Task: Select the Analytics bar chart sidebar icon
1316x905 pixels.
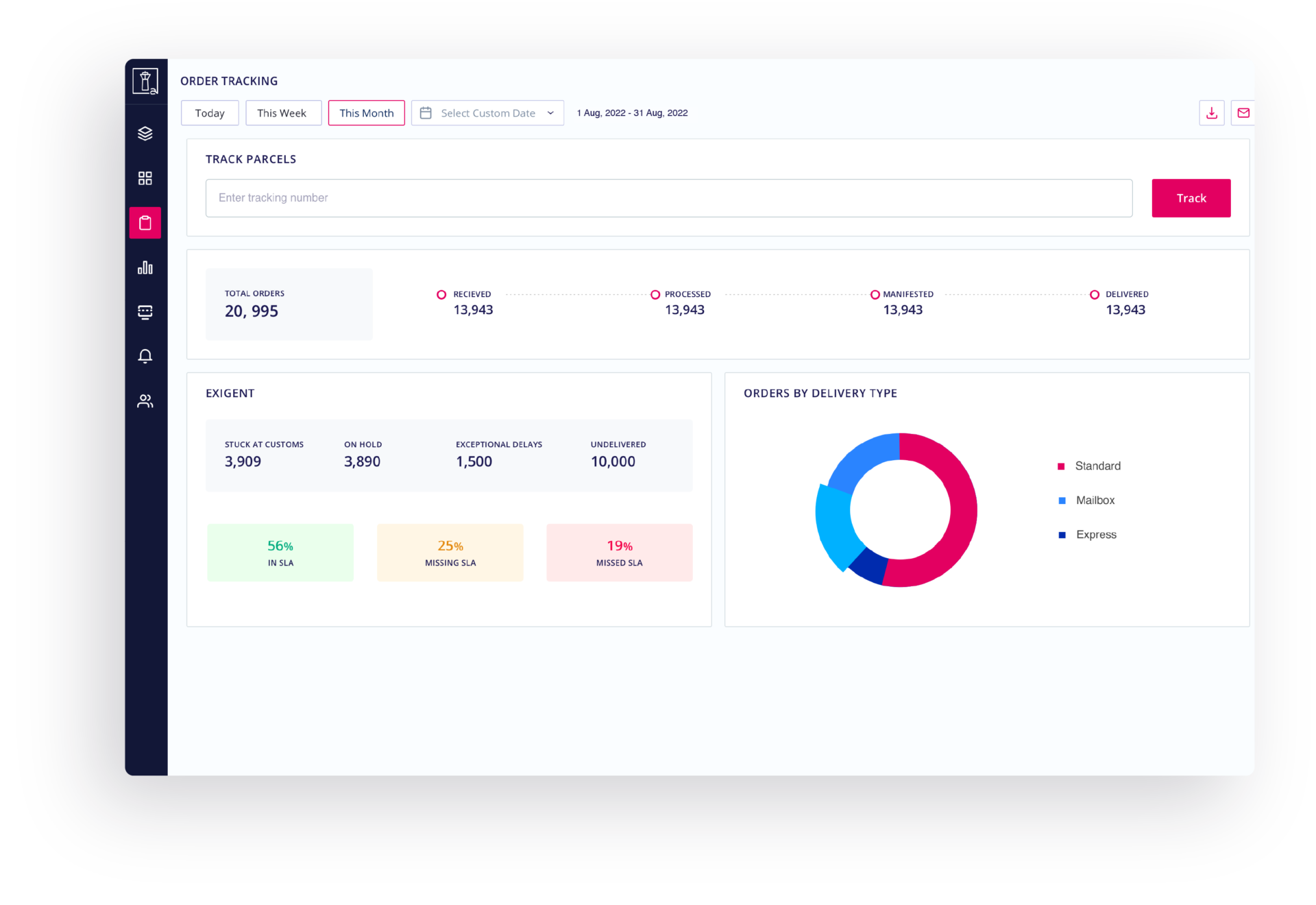Action: pos(145,267)
